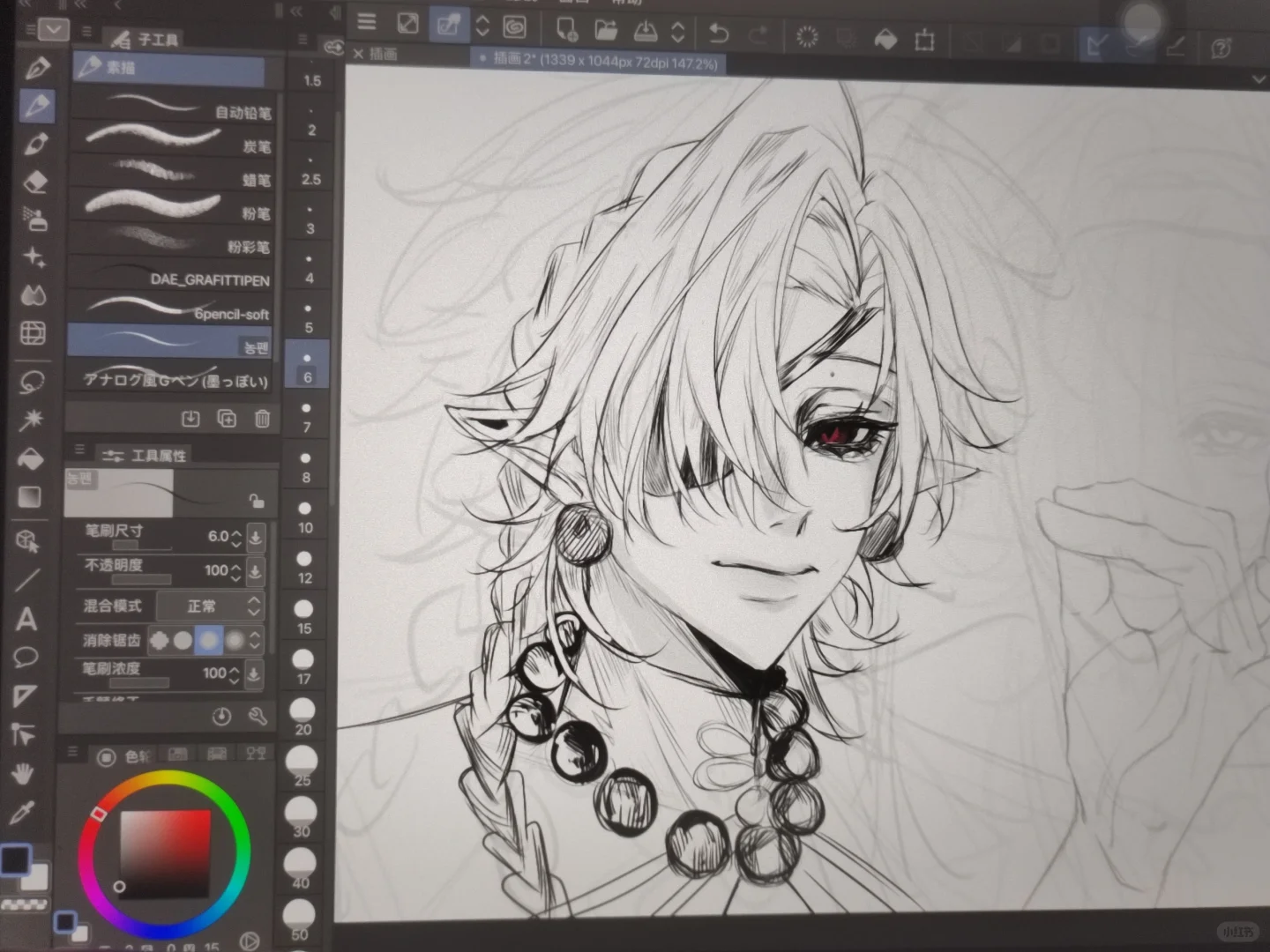Image resolution: width=1270 pixels, height=952 pixels.
Task: Select the Decoration sparkle tool
Action: [34, 257]
